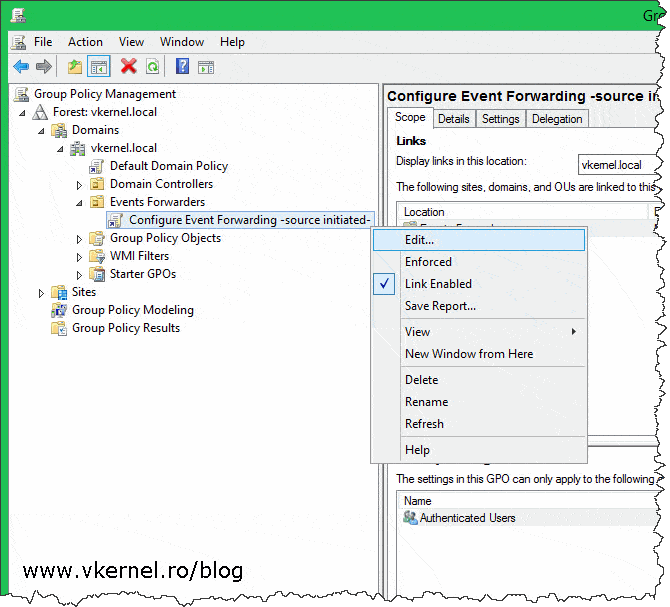Viewport: 670px width, 607px height.
Task: Expand the WMI Filters node
Action: pyautogui.click(x=79, y=257)
